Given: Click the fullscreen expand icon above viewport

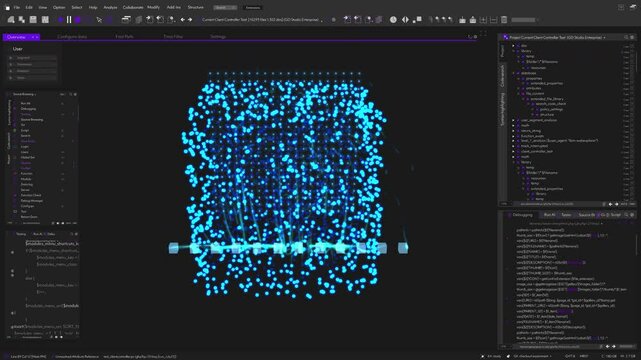Looking at the screenshot, I should point(483,34).
